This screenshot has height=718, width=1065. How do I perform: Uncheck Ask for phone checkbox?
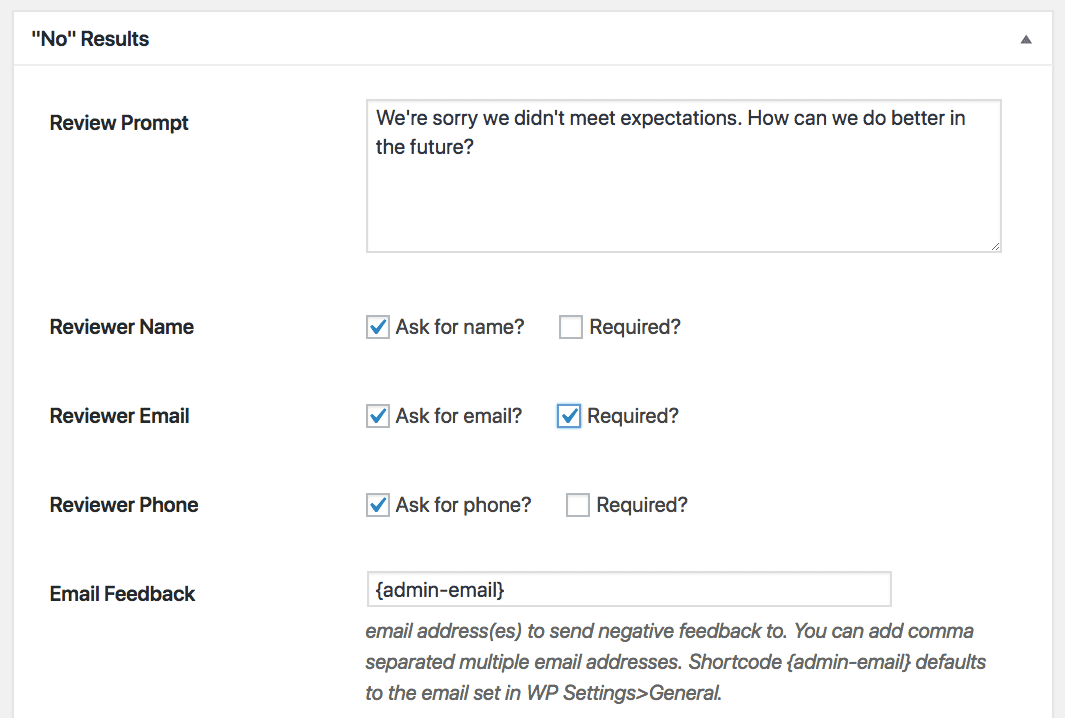[x=378, y=505]
